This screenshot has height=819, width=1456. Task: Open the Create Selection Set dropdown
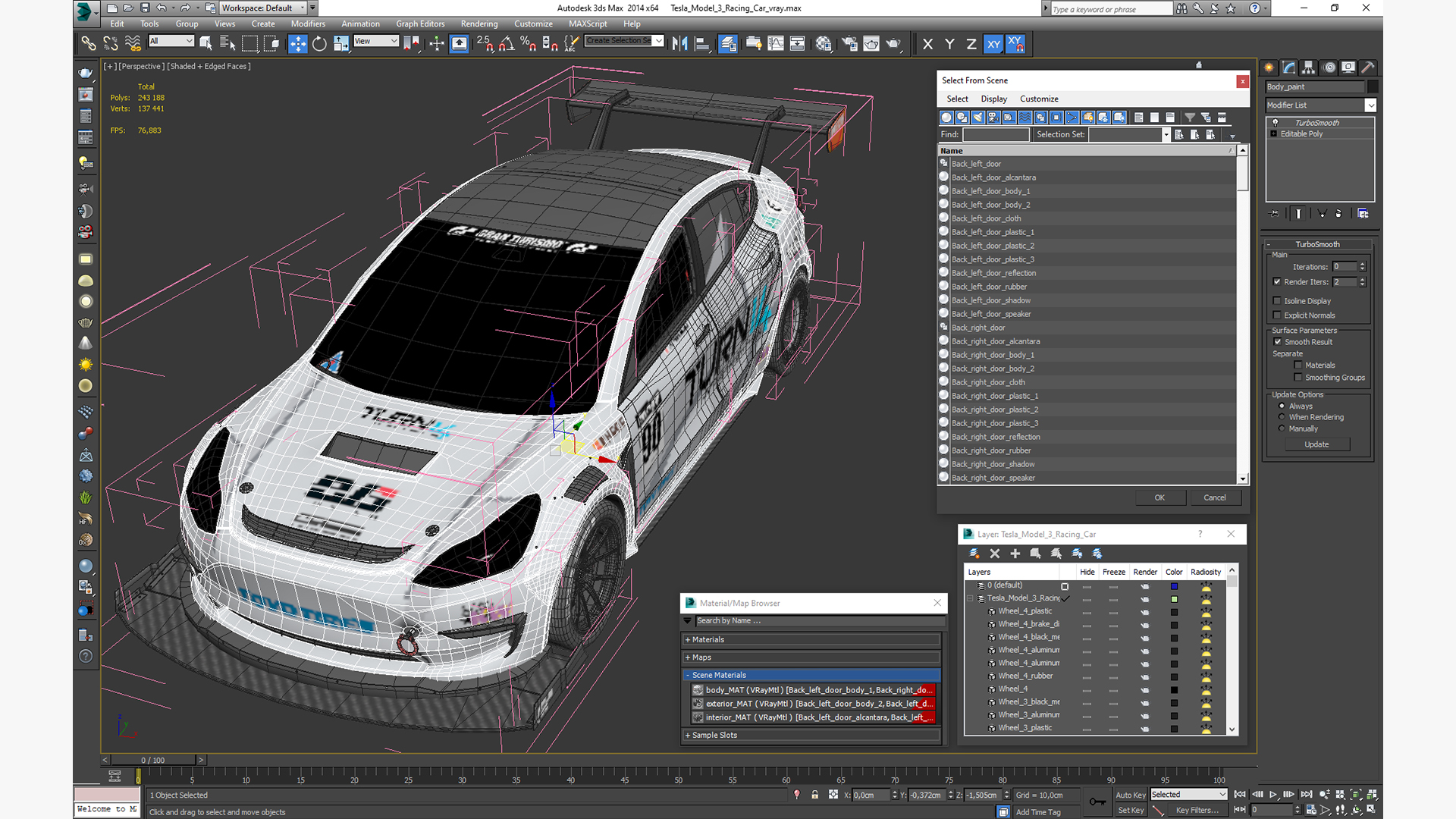(x=658, y=41)
